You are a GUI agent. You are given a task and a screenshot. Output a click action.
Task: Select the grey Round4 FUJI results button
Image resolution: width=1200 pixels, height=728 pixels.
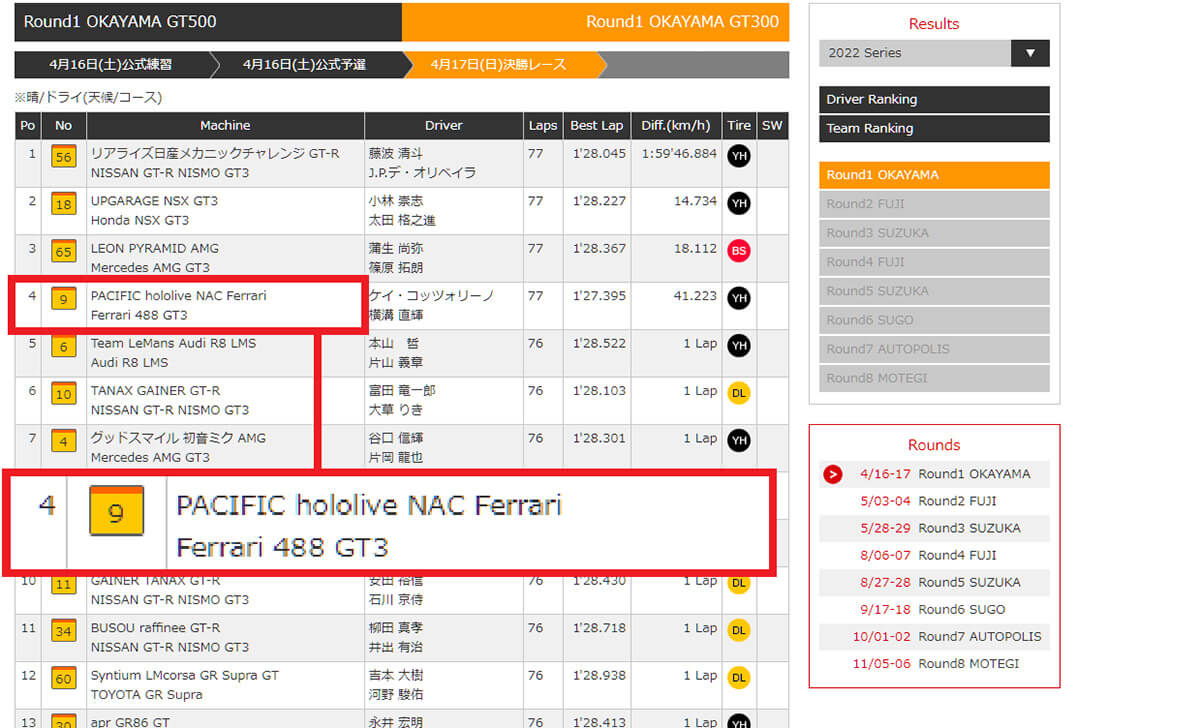[x=934, y=262]
